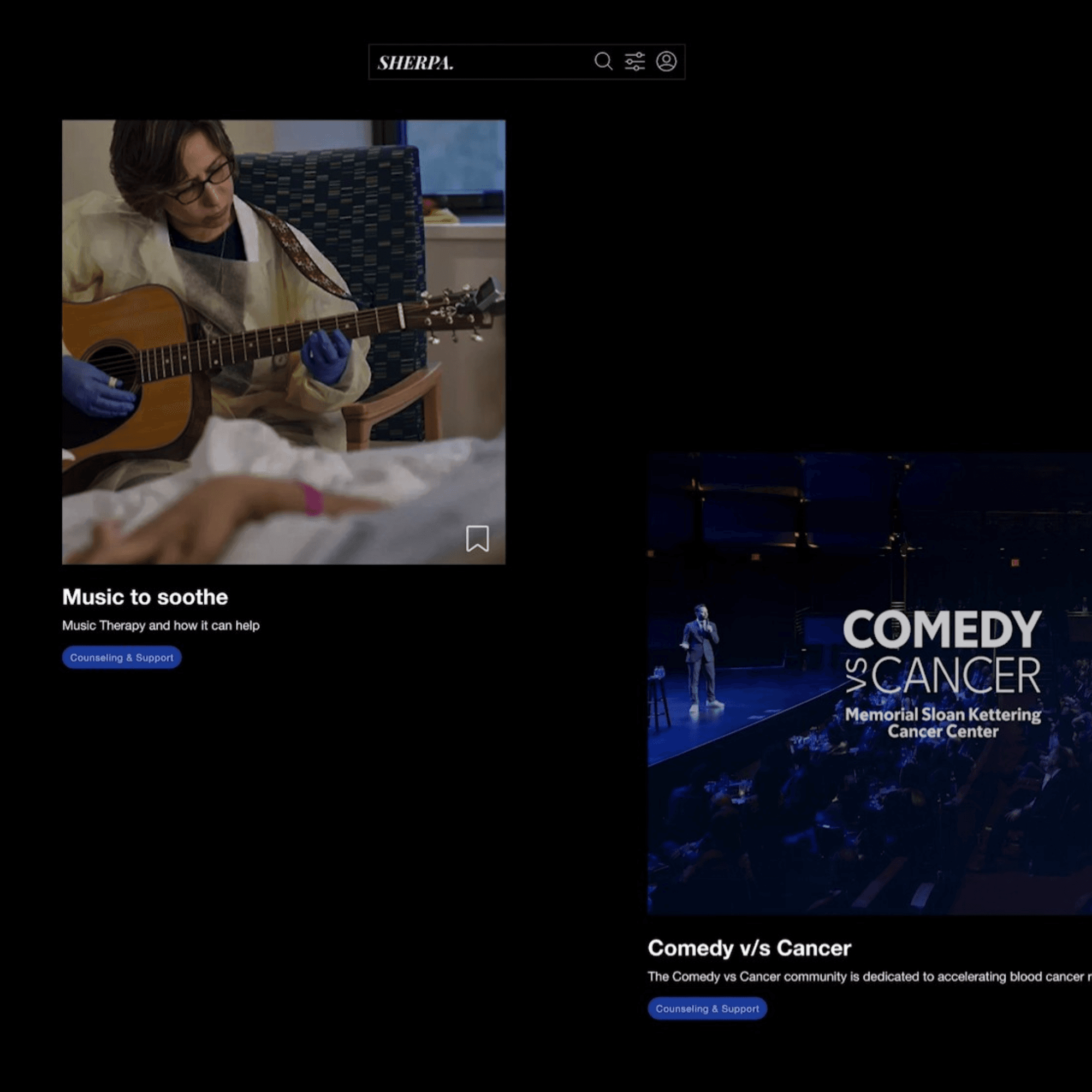Select Counseling & Support tag under Comedy
The width and height of the screenshot is (1092, 1092).
click(707, 1009)
